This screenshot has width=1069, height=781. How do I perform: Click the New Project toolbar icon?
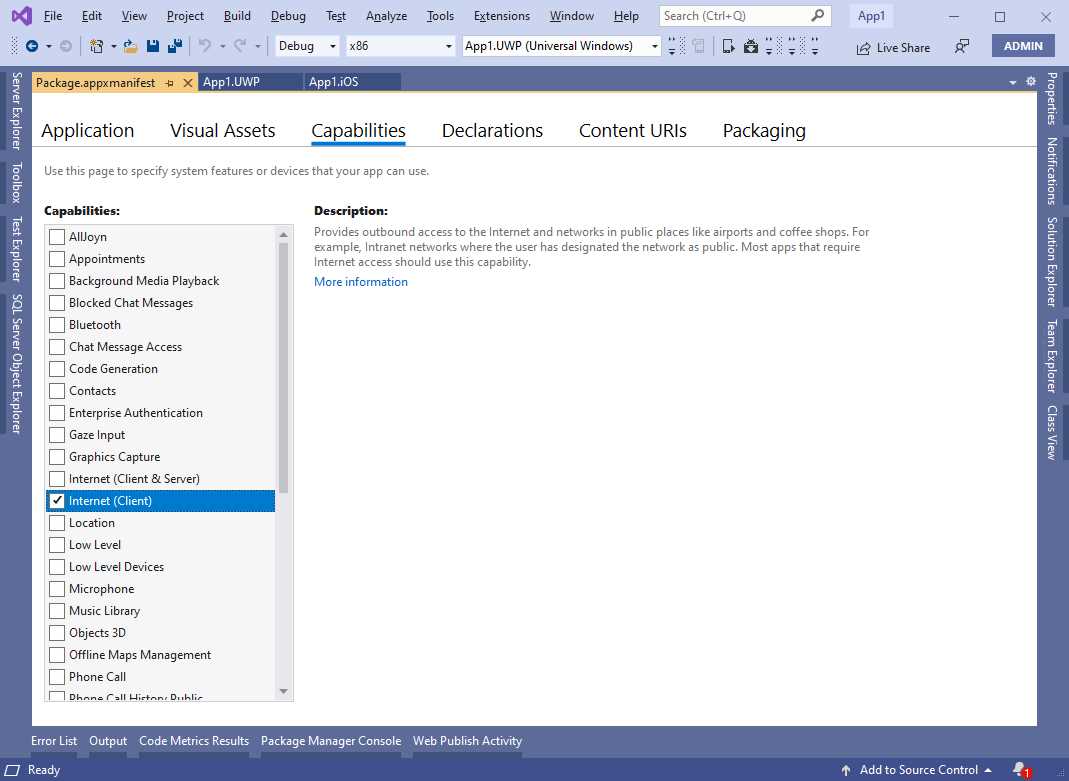[98, 46]
